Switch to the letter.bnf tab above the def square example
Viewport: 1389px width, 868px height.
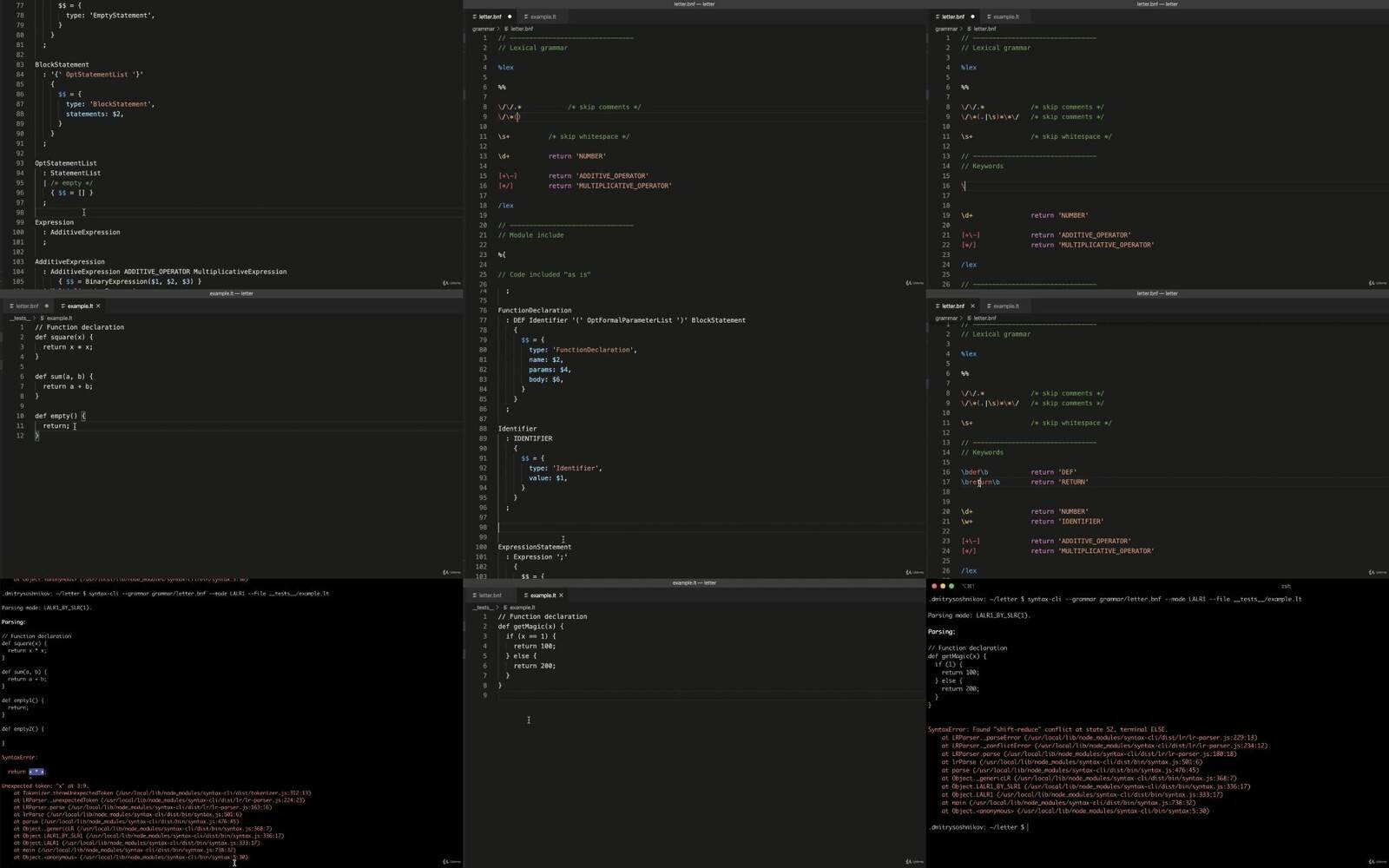click(27, 306)
